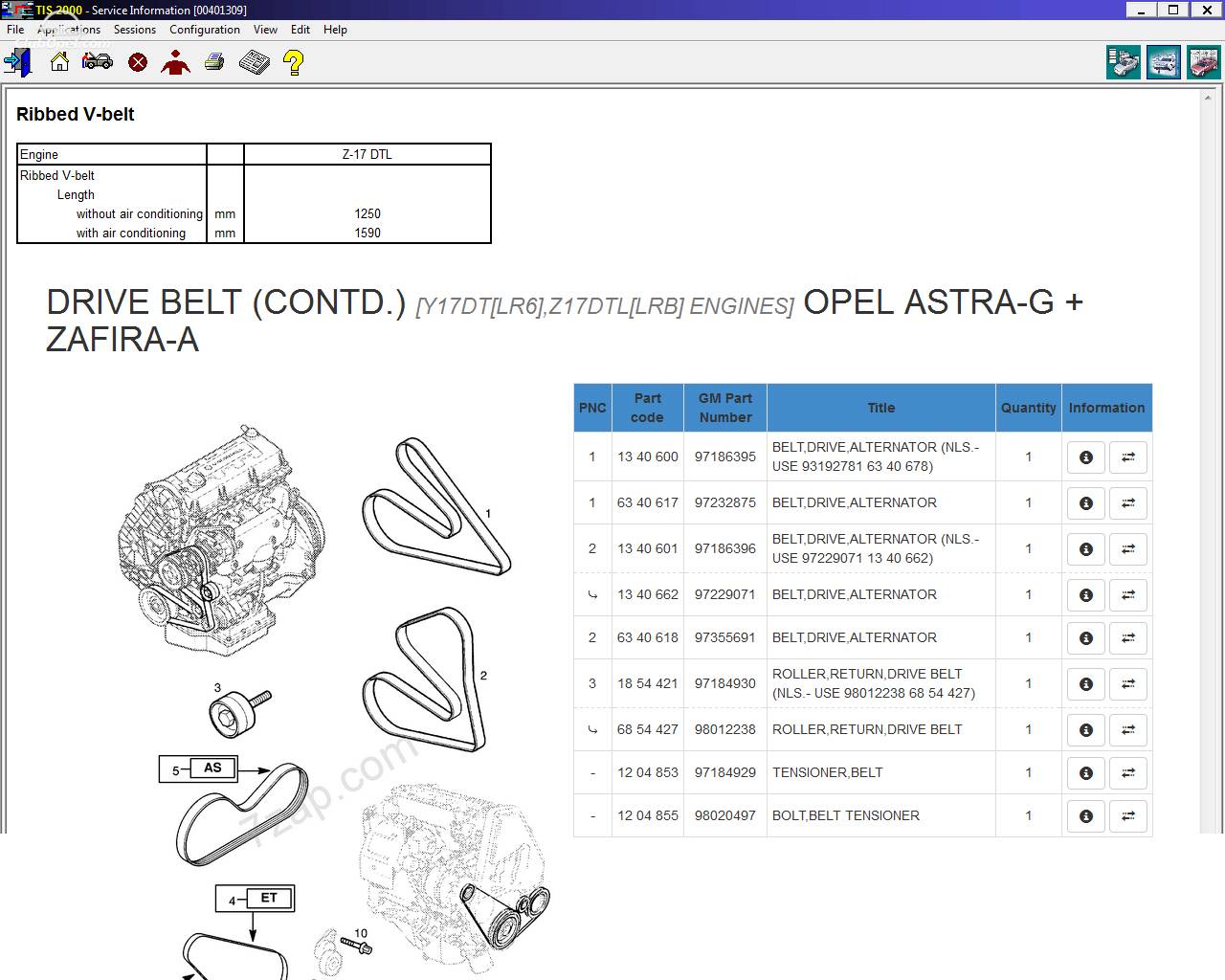This screenshot has height=980, width=1225.
Task: Open the Help menu
Action: (x=335, y=30)
